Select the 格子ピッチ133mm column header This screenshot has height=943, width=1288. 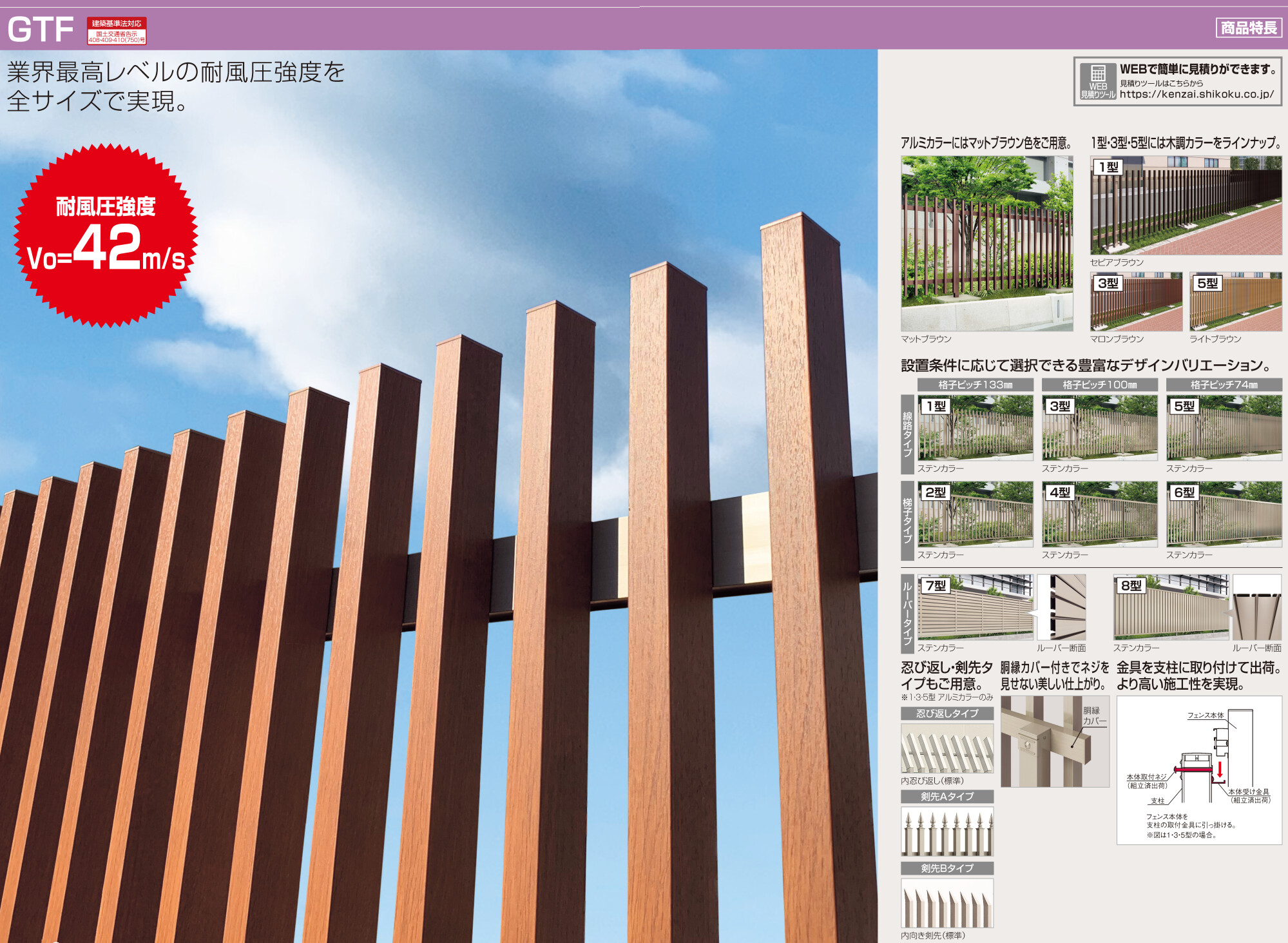[x=975, y=385]
